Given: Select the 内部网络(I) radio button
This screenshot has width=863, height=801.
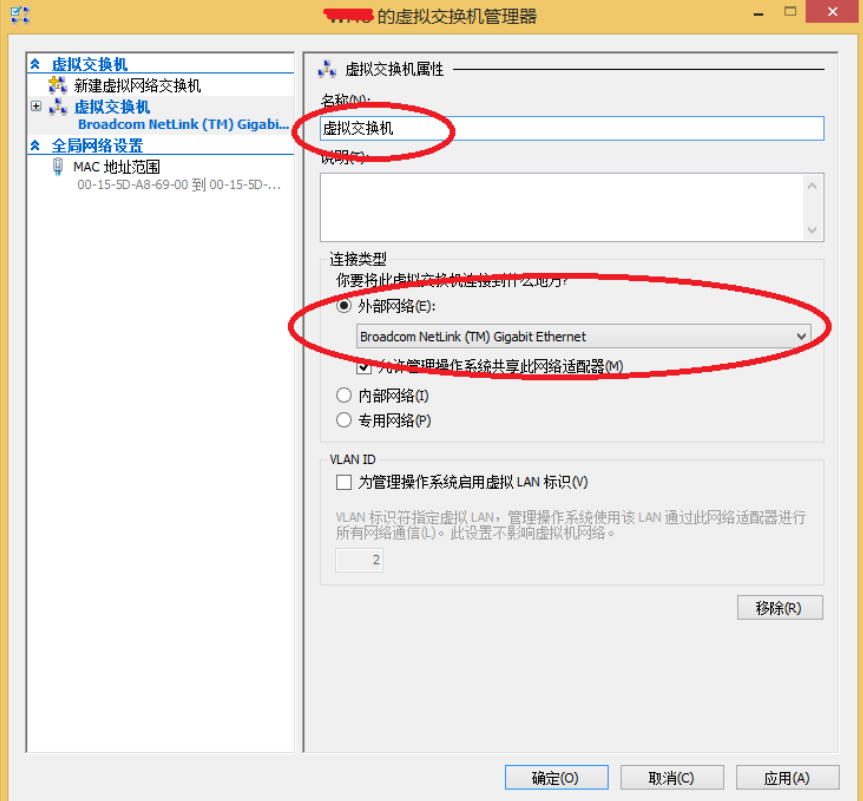Looking at the screenshot, I should click(344, 395).
